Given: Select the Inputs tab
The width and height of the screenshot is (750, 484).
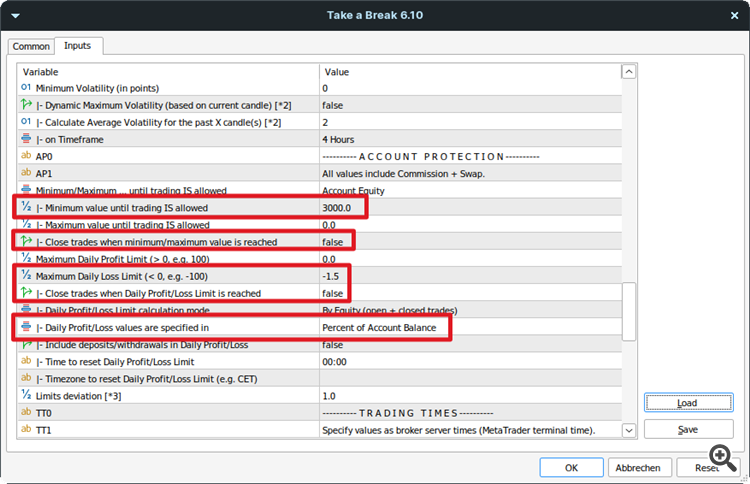Looking at the screenshot, I should point(78,46).
